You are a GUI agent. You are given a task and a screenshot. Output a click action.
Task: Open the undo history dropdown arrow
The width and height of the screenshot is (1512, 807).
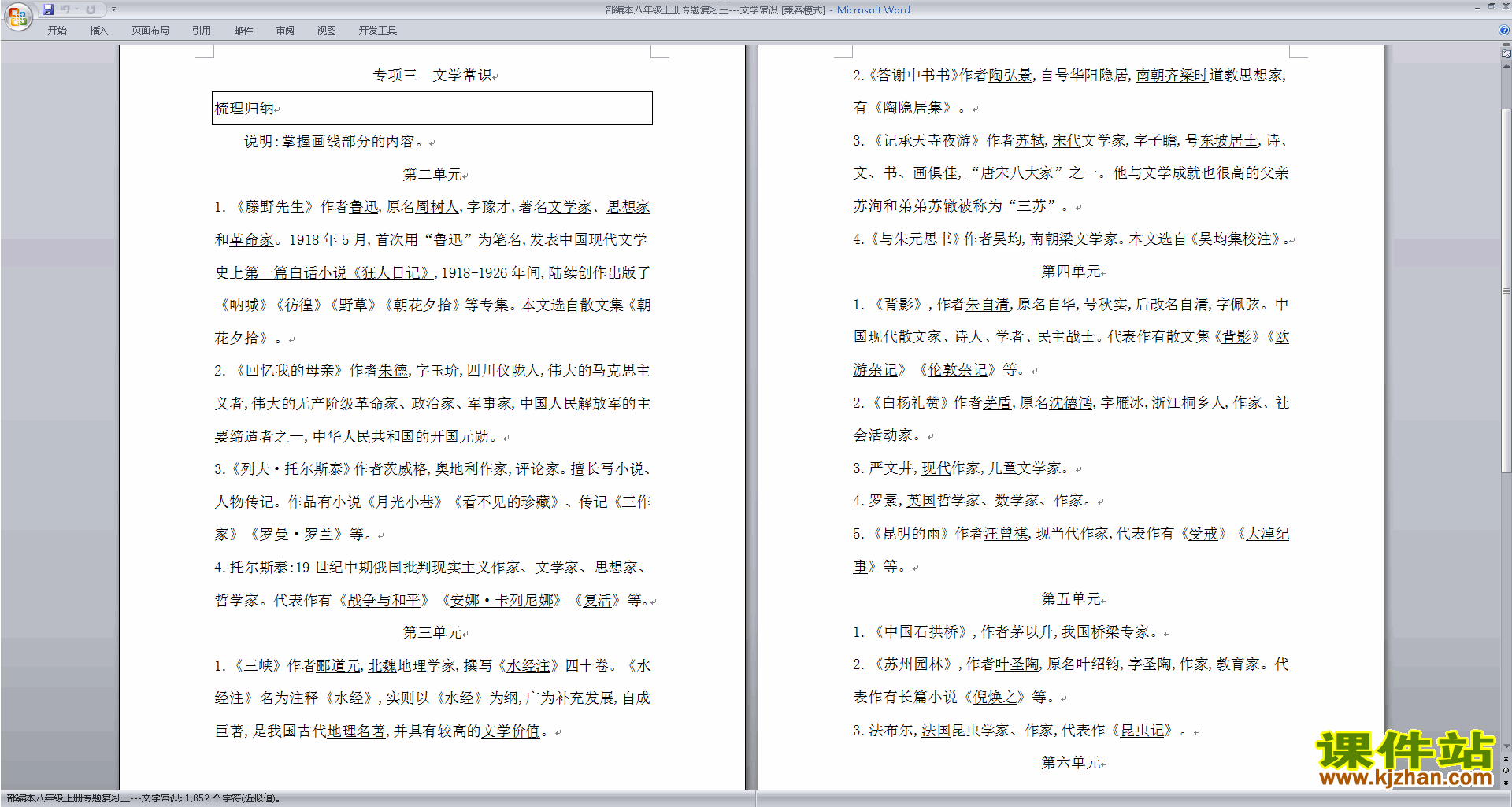[77, 9]
